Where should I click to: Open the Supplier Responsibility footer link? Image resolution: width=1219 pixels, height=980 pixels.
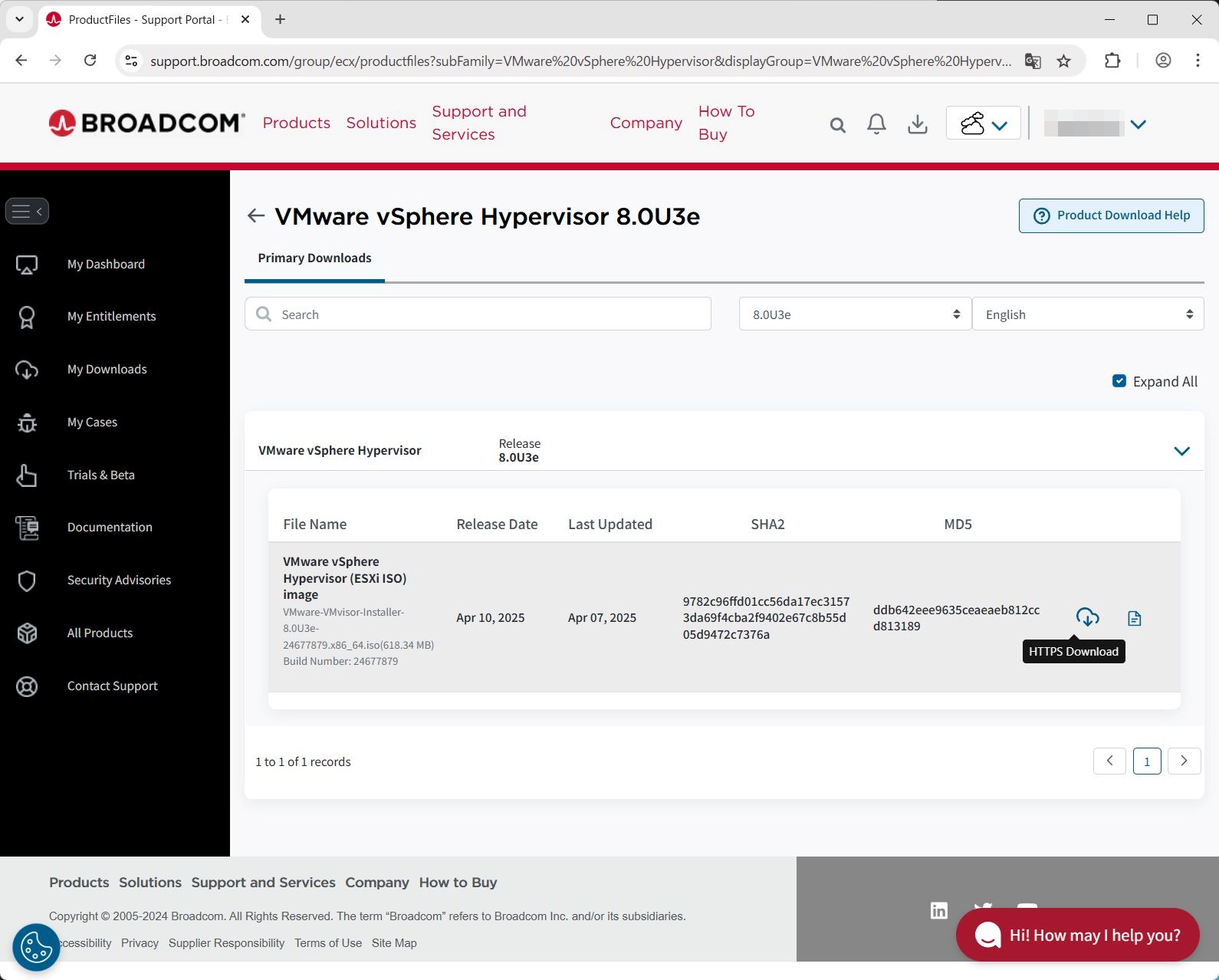click(x=226, y=943)
